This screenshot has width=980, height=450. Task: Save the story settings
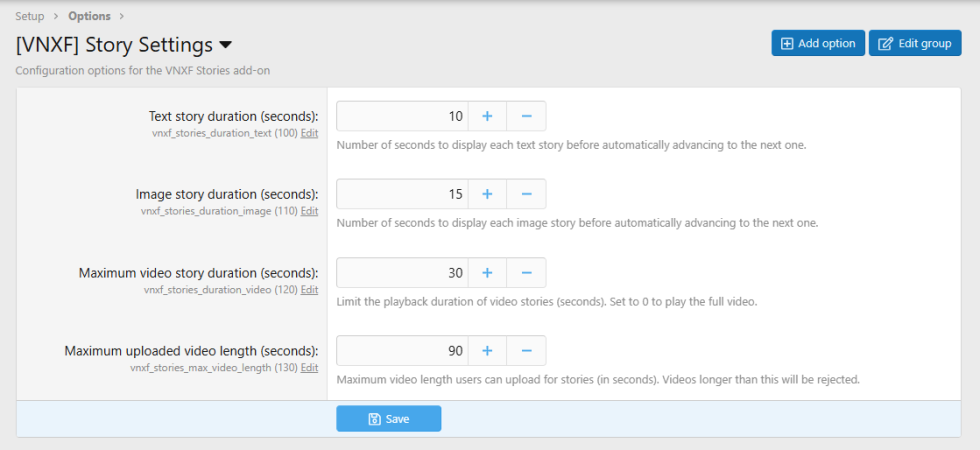(388, 419)
